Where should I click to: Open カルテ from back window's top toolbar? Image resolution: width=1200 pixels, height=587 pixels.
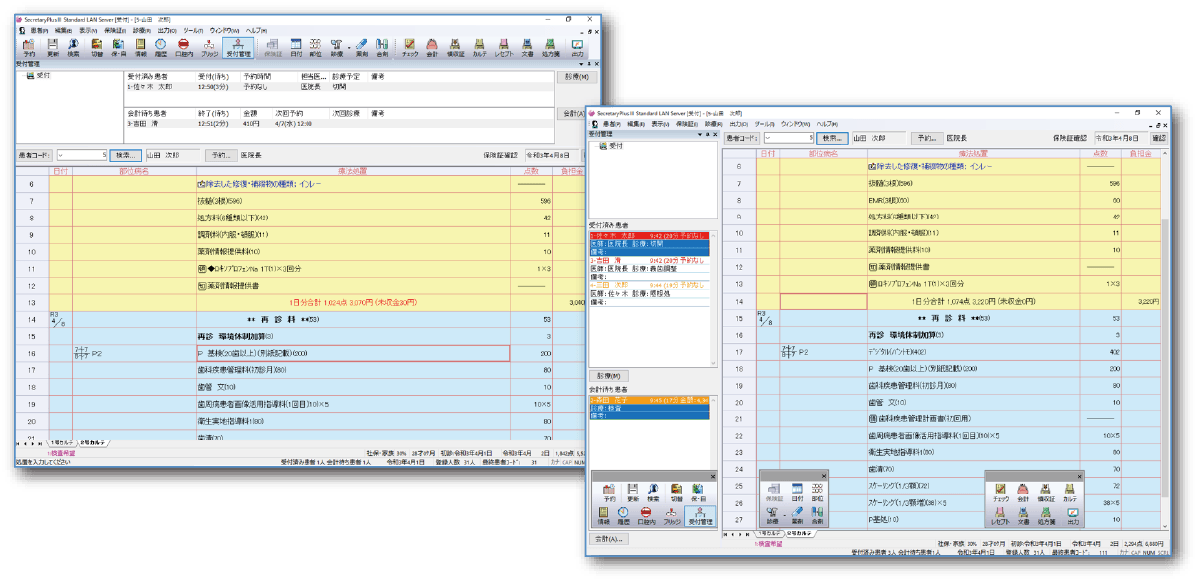click(480, 46)
